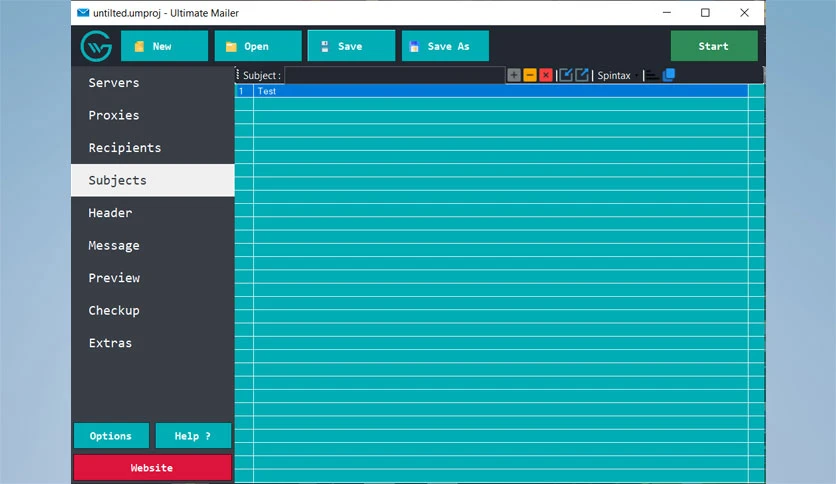The image size is (836, 484).
Task: Create a new project with New
Action: [x=164, y=46]
